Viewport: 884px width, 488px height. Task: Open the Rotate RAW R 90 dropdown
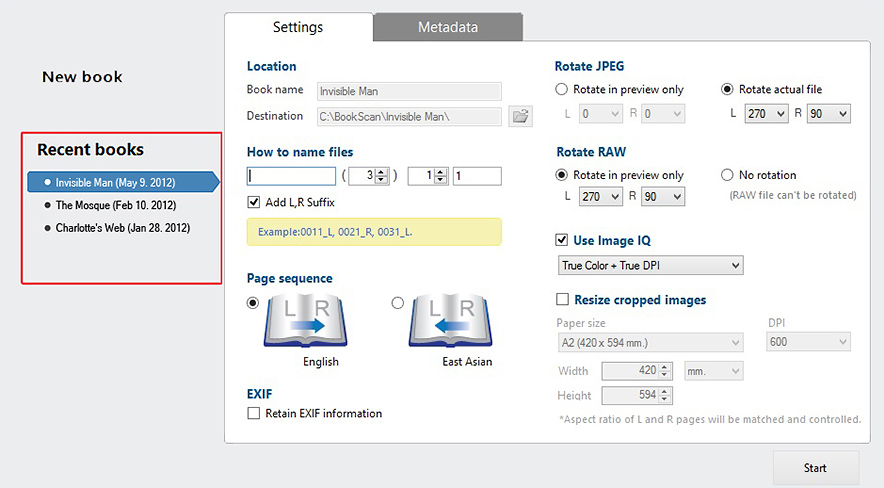pyautogui.click(x=663, y=197)
